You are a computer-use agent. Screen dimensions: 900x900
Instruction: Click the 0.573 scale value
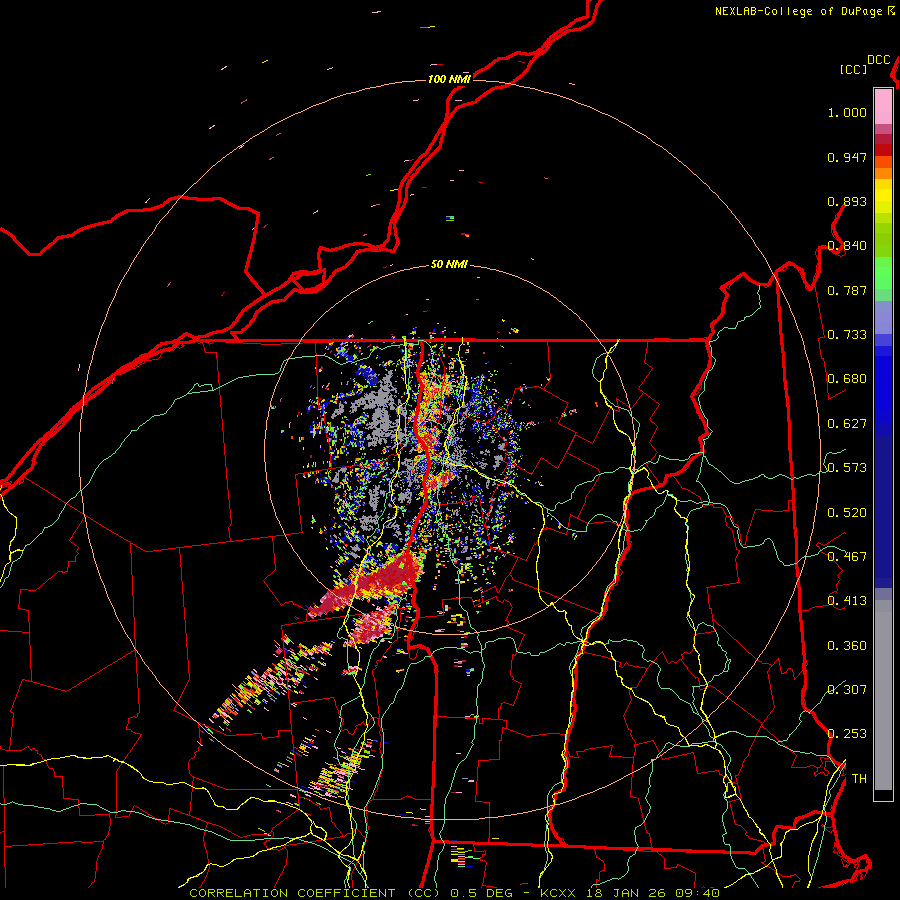tap(847, 468)
